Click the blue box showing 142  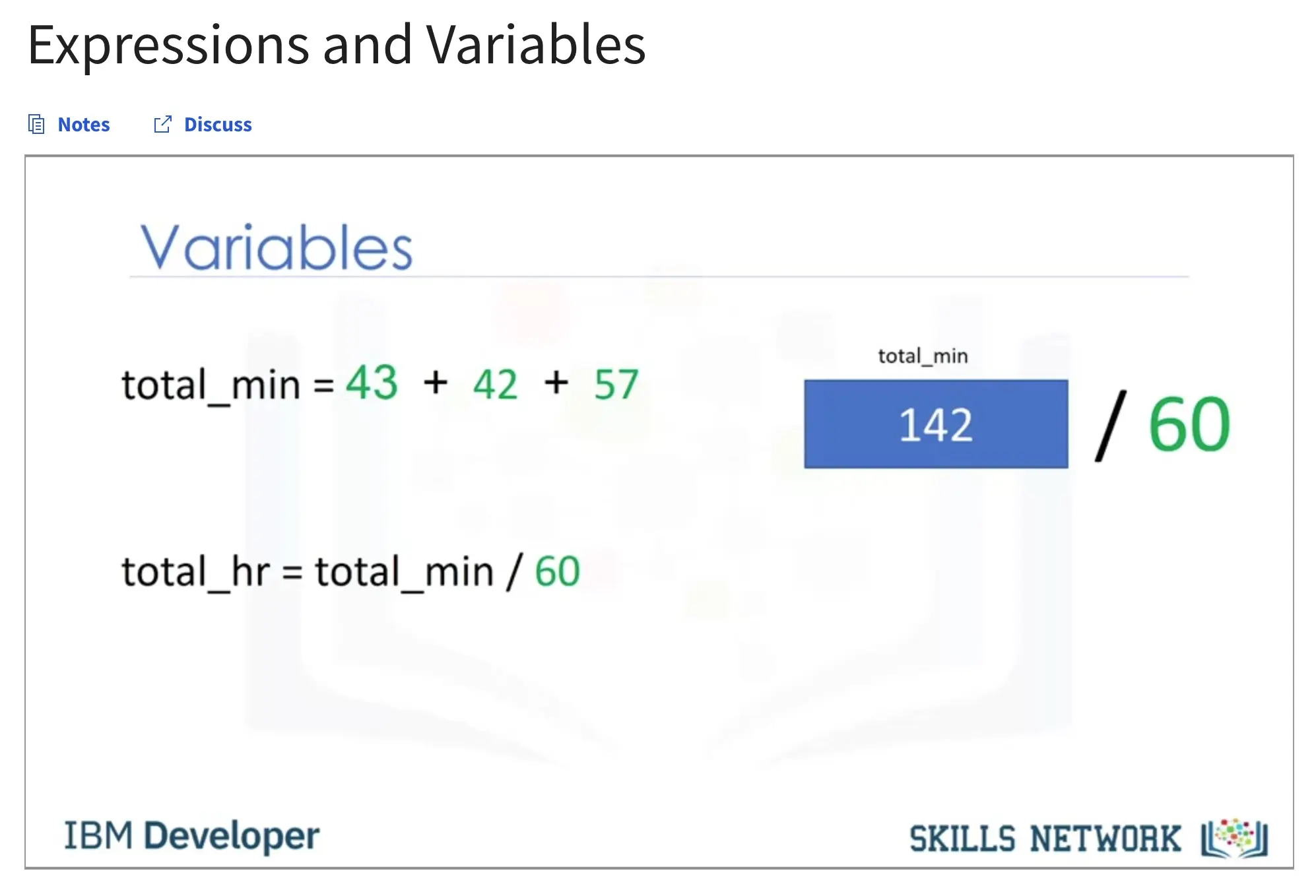click(x=935, y=424)
